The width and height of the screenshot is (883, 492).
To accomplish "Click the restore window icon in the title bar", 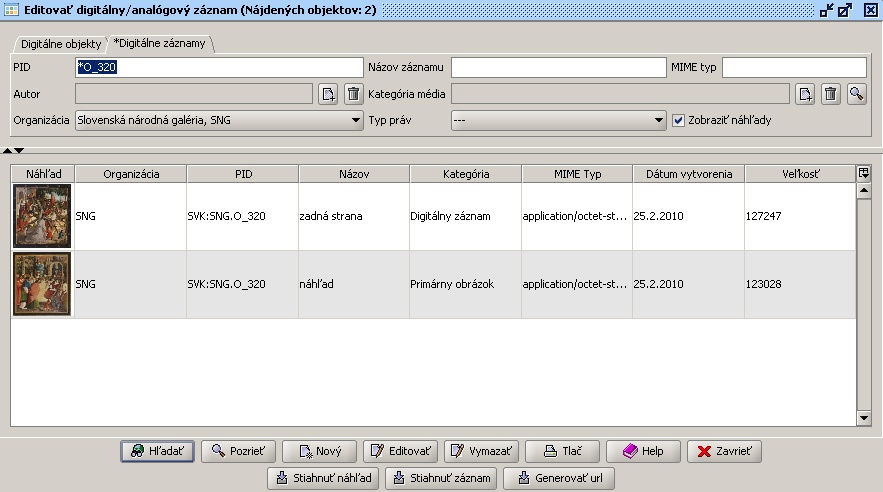I will (x=825, y=10).
